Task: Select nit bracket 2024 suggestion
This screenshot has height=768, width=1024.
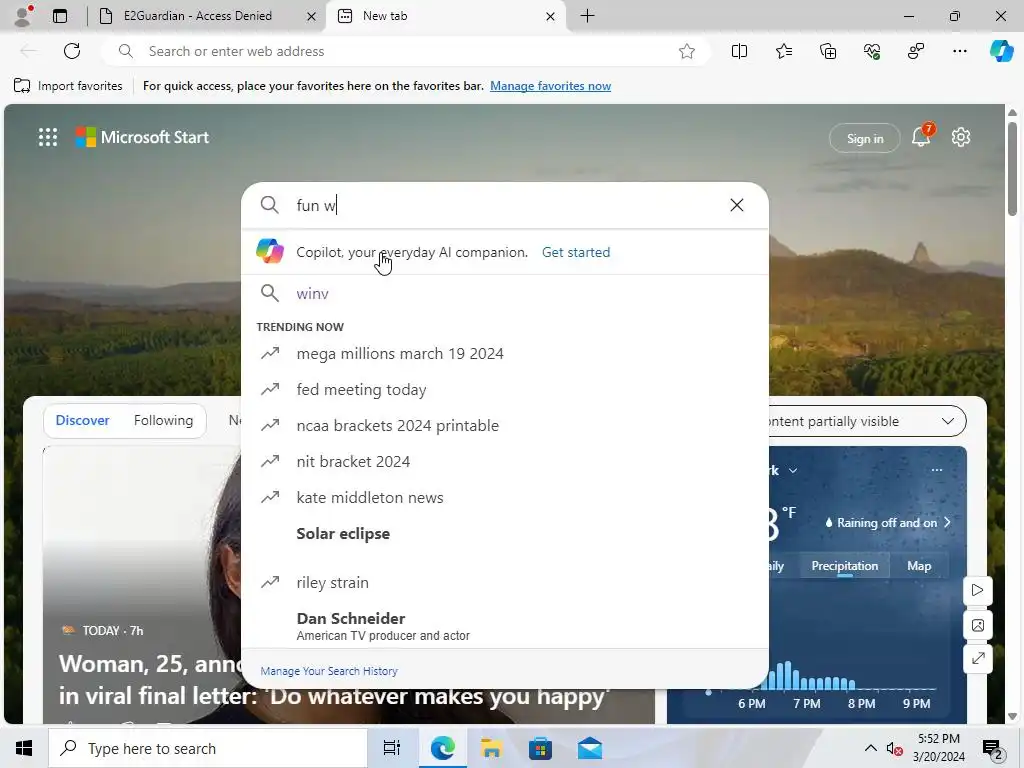Action: (x=504, y=461)
